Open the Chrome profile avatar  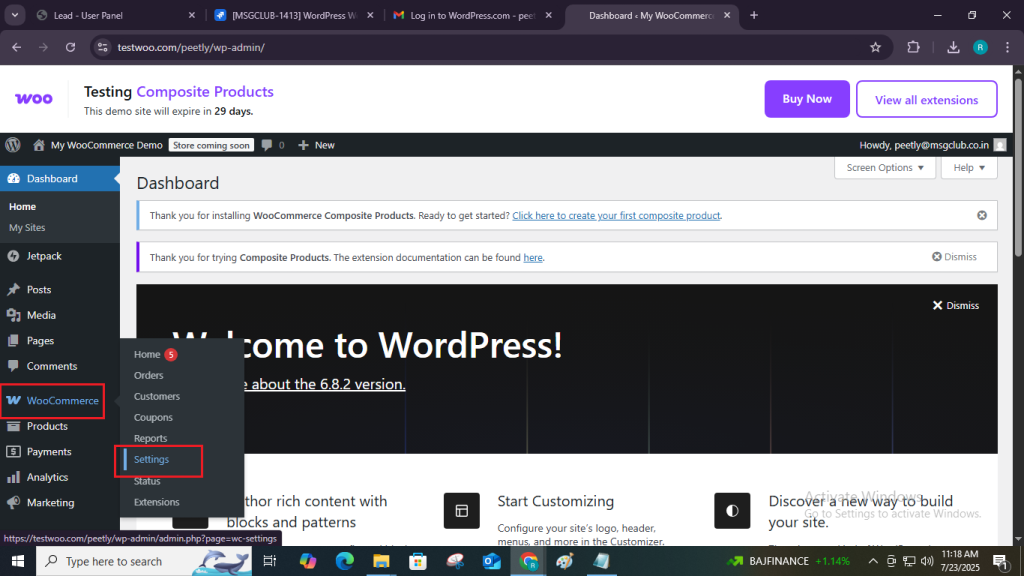pyautogui.click(x=980, y=47)
